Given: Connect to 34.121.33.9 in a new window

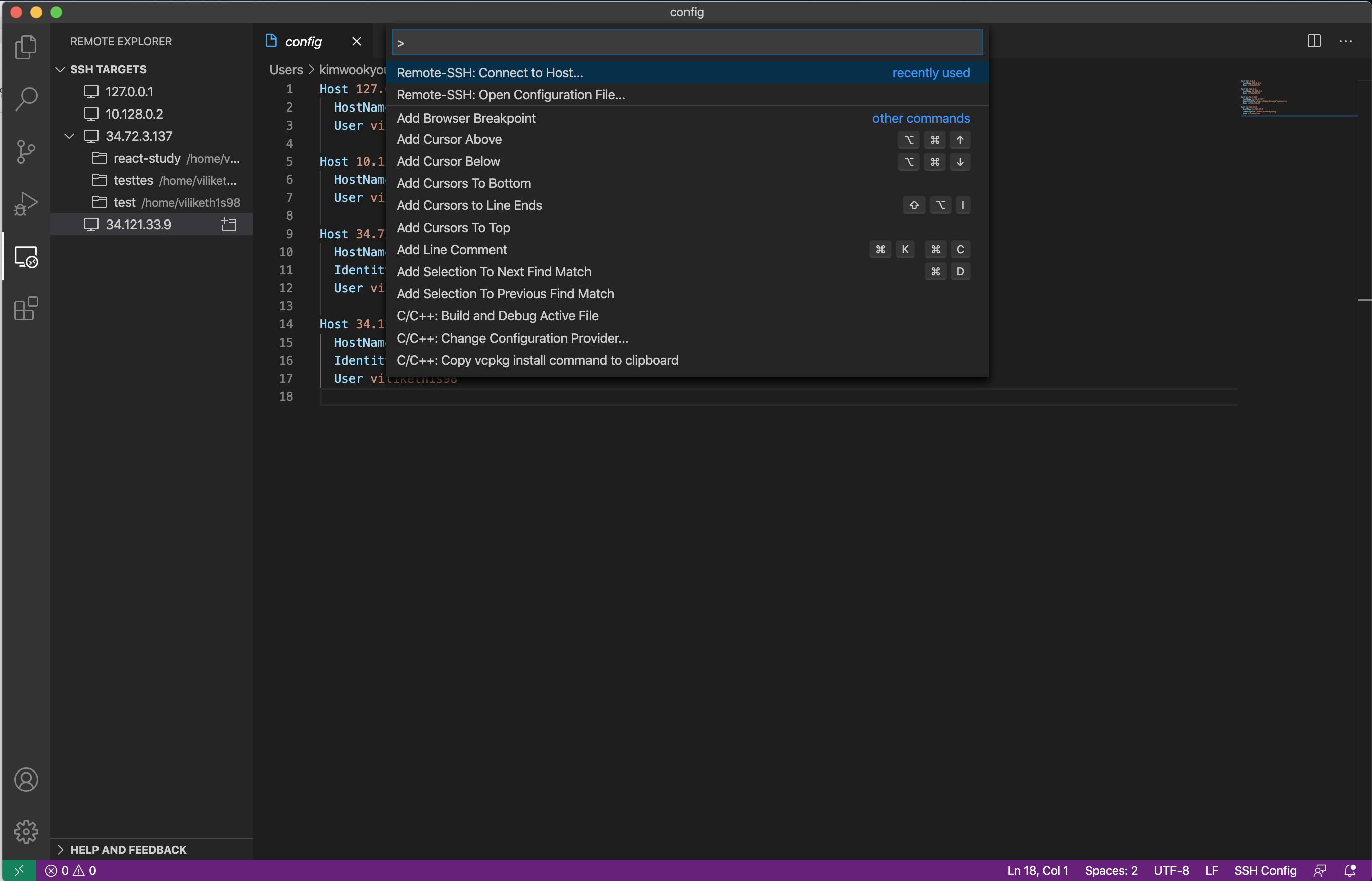Looking at the screenshot, I should point(229,224).
